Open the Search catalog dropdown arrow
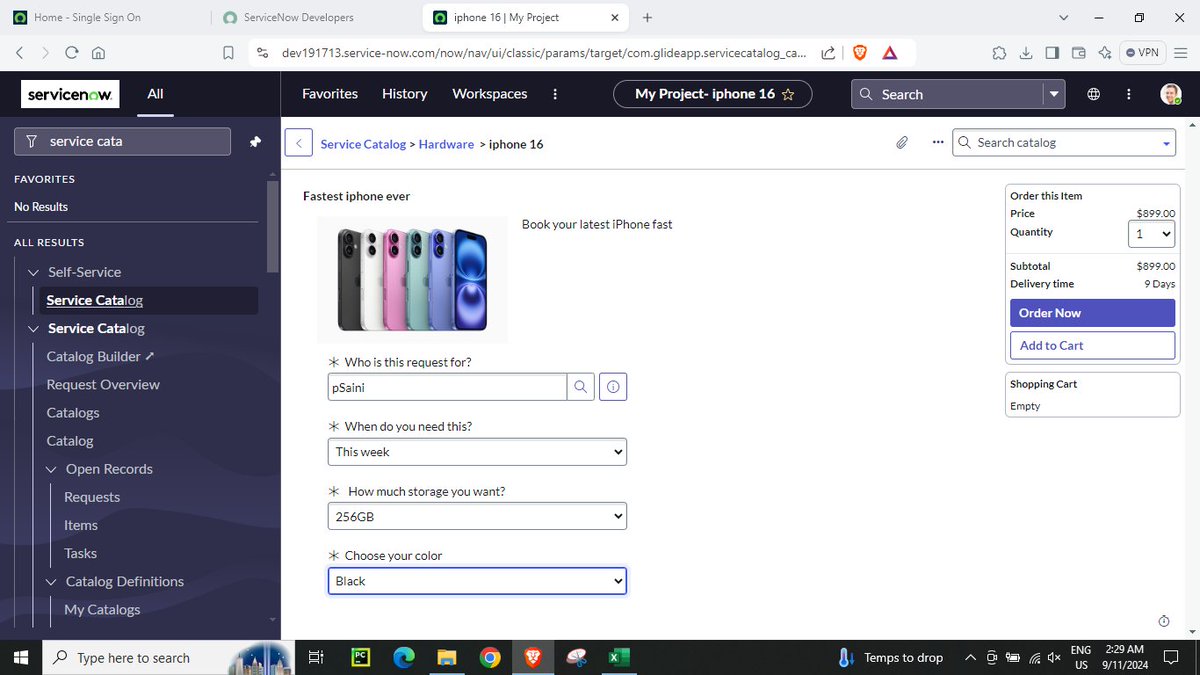1200x675 pixels. pyautogui.click(x=1166, y=143)
